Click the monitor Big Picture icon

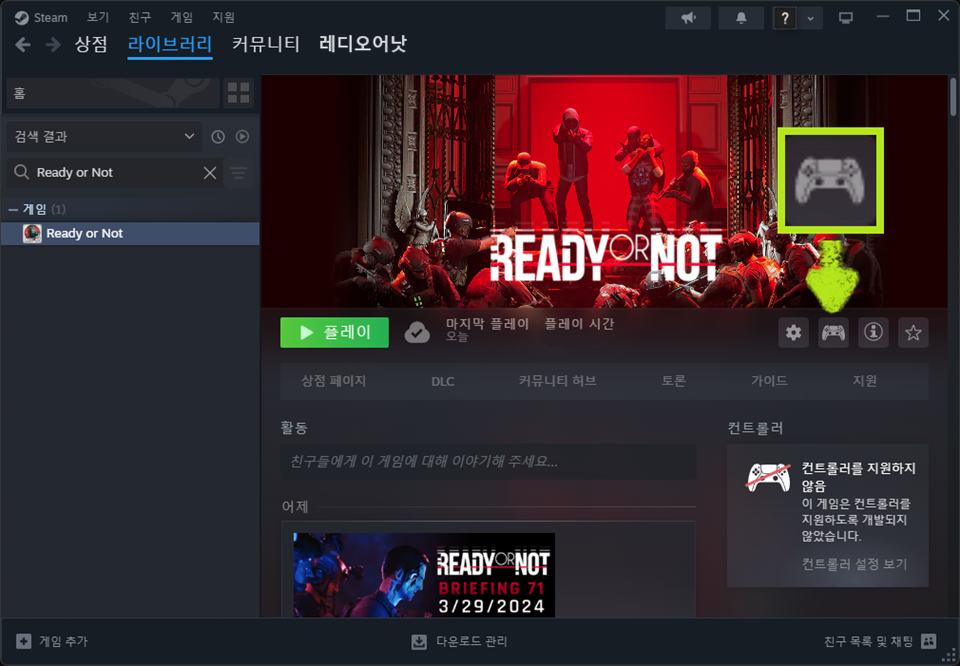pyautogui.click(x=846, y=18)
